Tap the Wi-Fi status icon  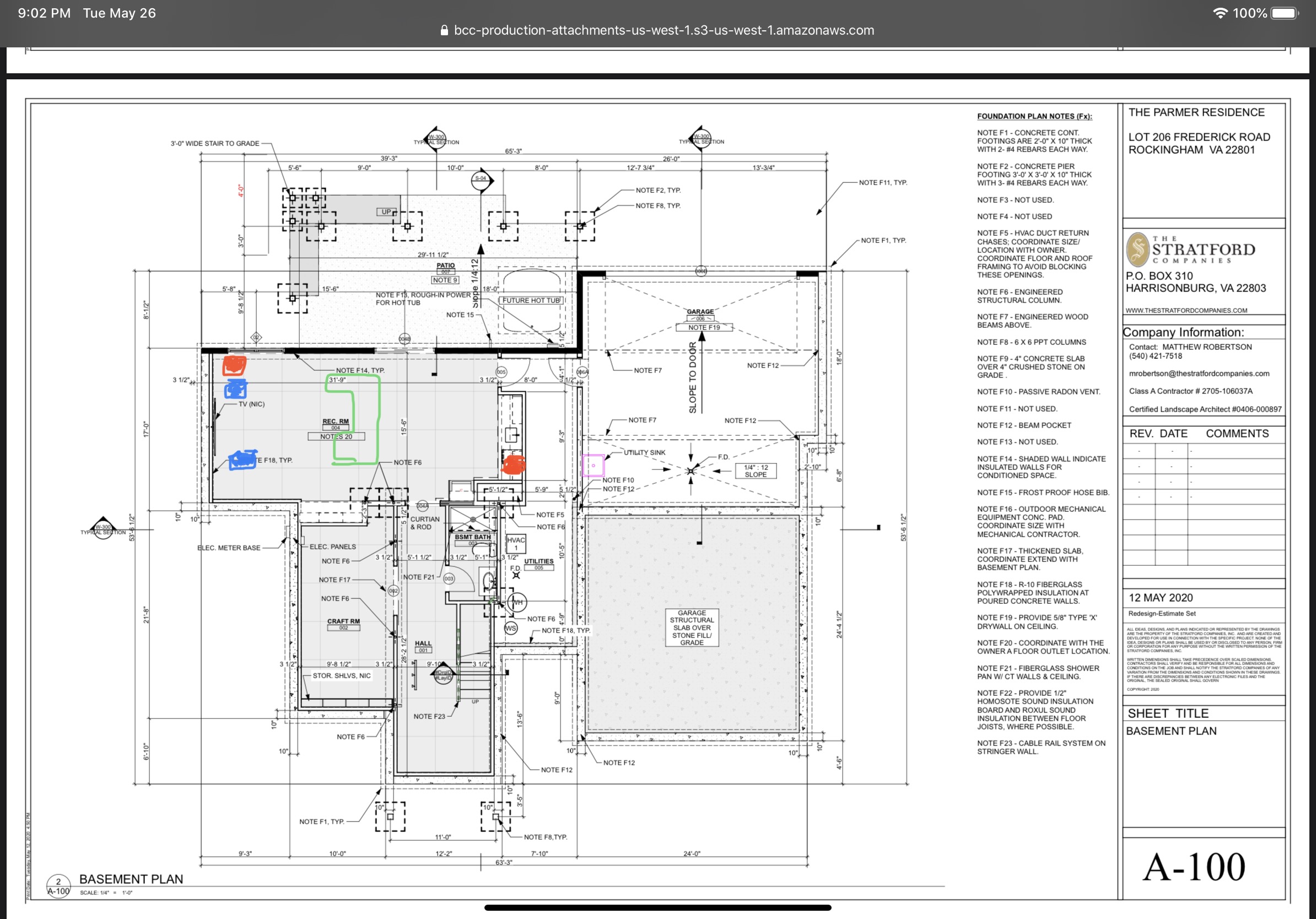coord(1220,13)
